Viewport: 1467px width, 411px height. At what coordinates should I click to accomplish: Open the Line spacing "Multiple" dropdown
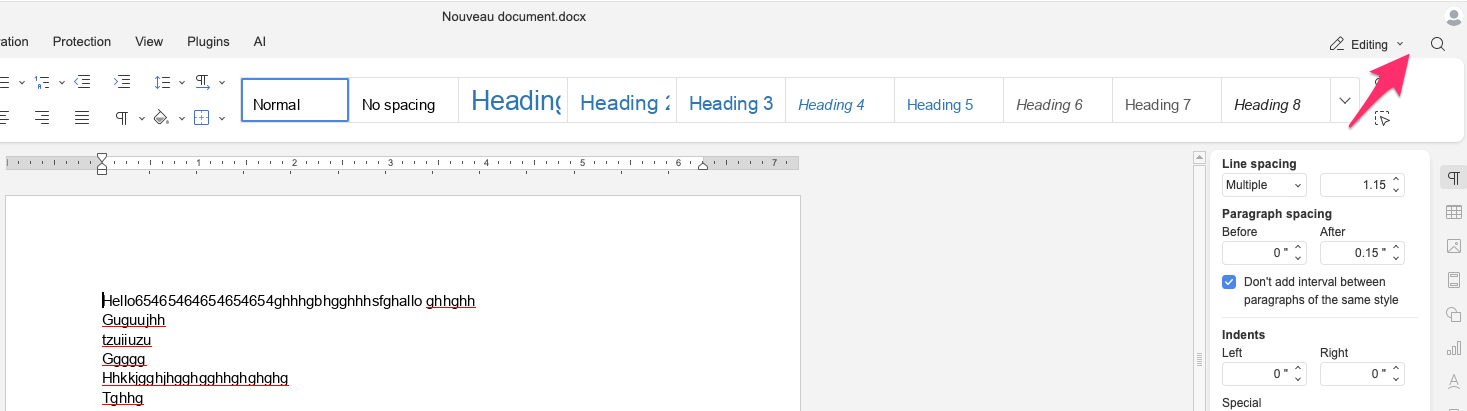pos(1264,185)
